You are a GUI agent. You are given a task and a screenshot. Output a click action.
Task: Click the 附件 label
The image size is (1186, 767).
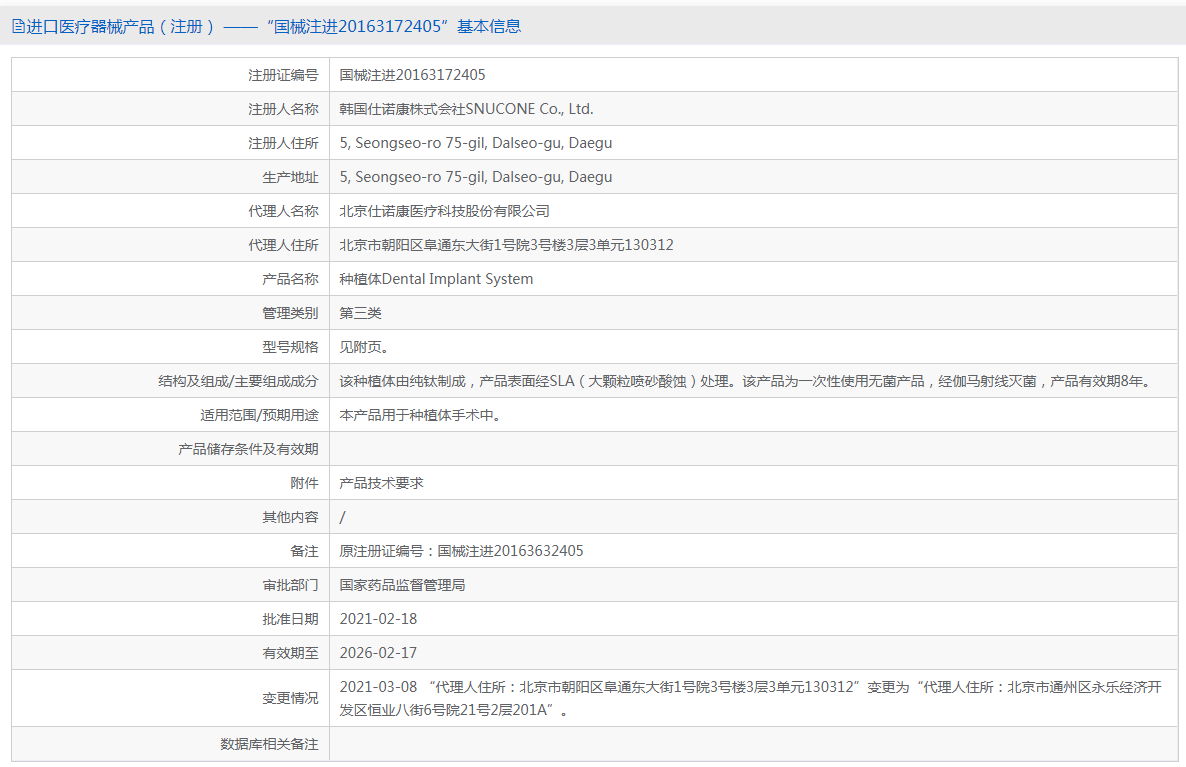pos(304,483)
